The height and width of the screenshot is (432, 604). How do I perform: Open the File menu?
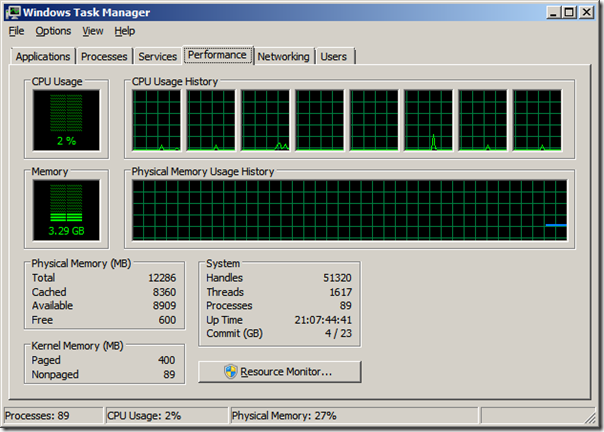pos(16,31)
